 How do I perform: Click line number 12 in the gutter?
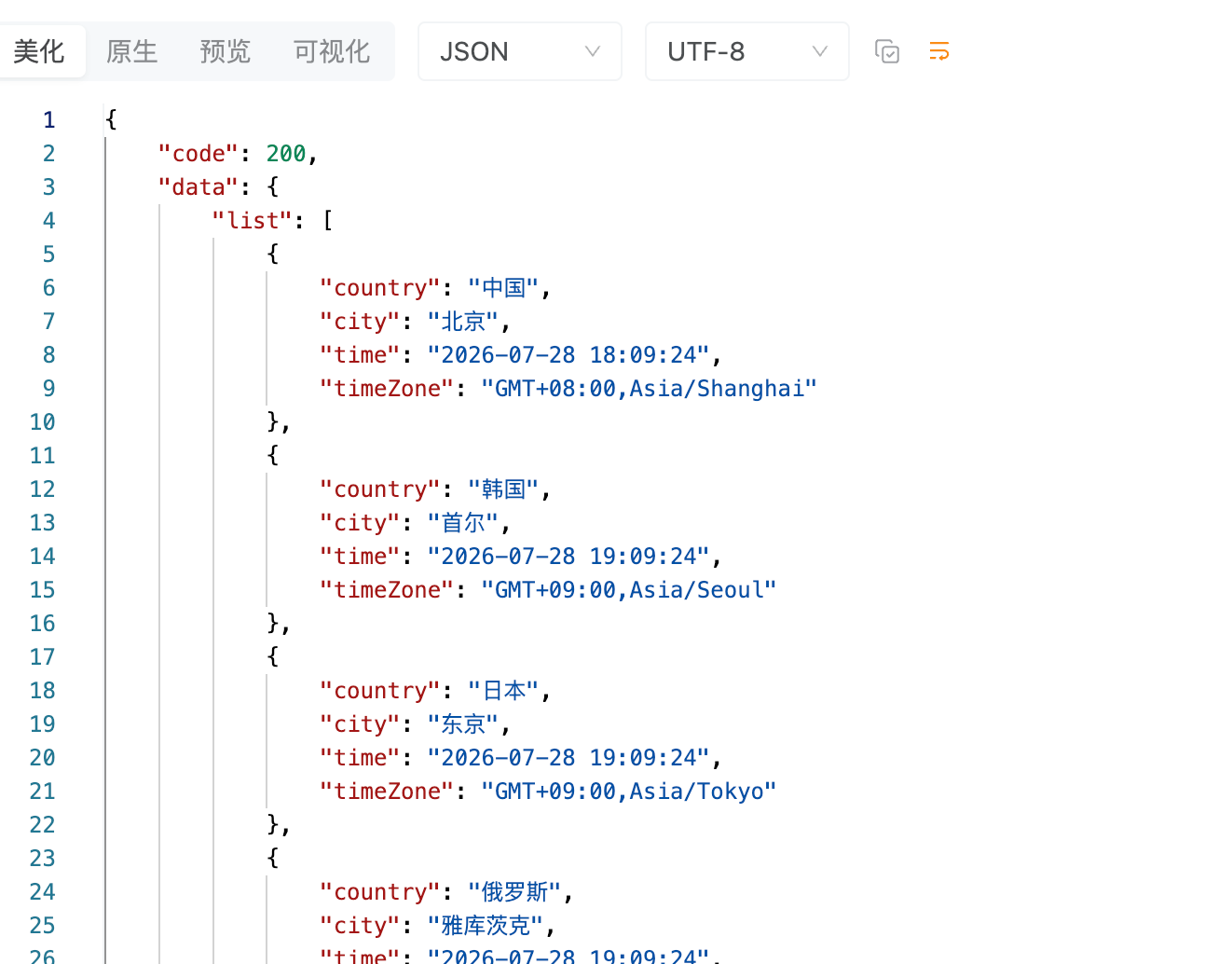[x=43, y=489]
